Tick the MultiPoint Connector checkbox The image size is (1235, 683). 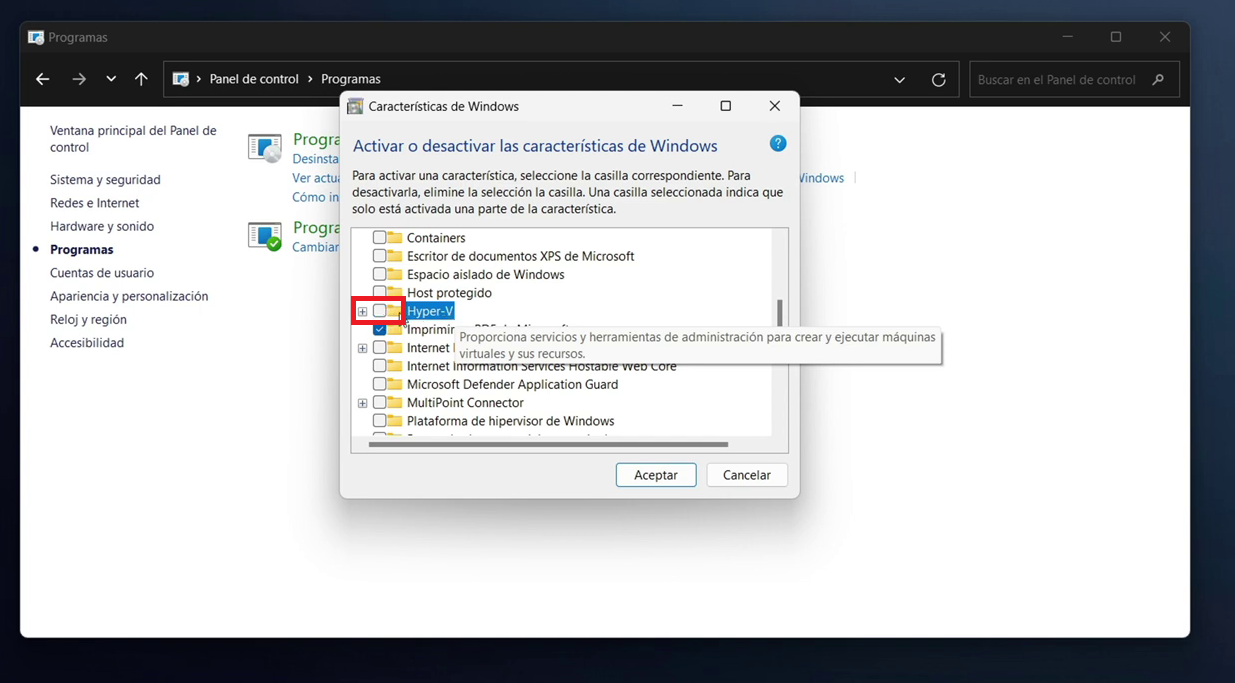click(x=379, y=402)
